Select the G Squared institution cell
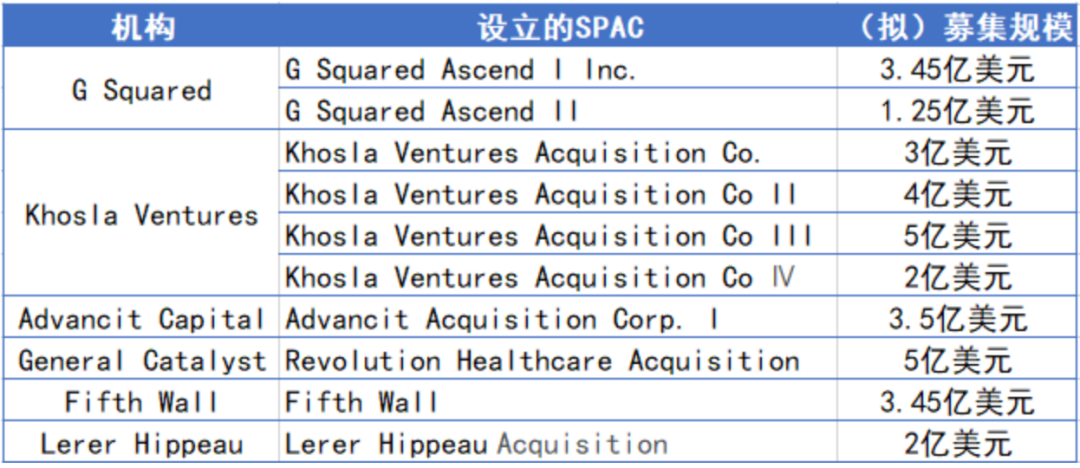This screenshot has width=1080, height=468. pos(141,90)
